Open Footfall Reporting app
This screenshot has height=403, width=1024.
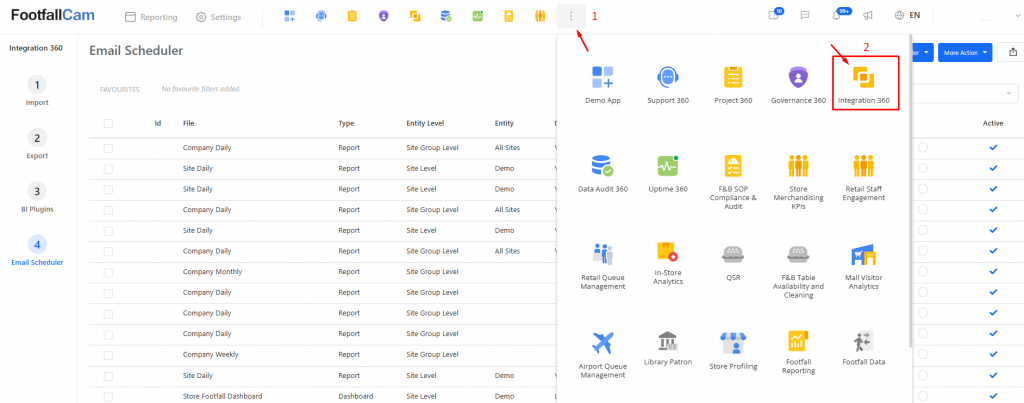tap(798, 353)
